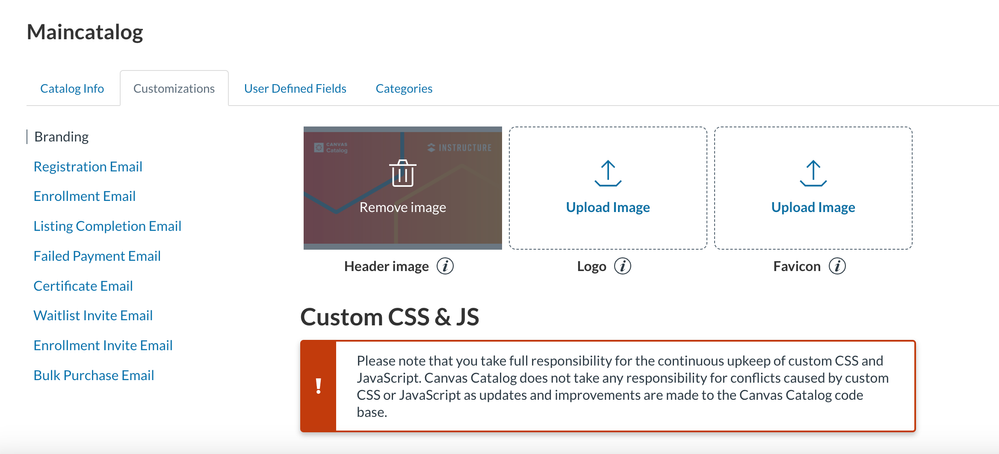The image size is (999, 454).
Task: Open the Favicon info icon
Action: (837, 267)
